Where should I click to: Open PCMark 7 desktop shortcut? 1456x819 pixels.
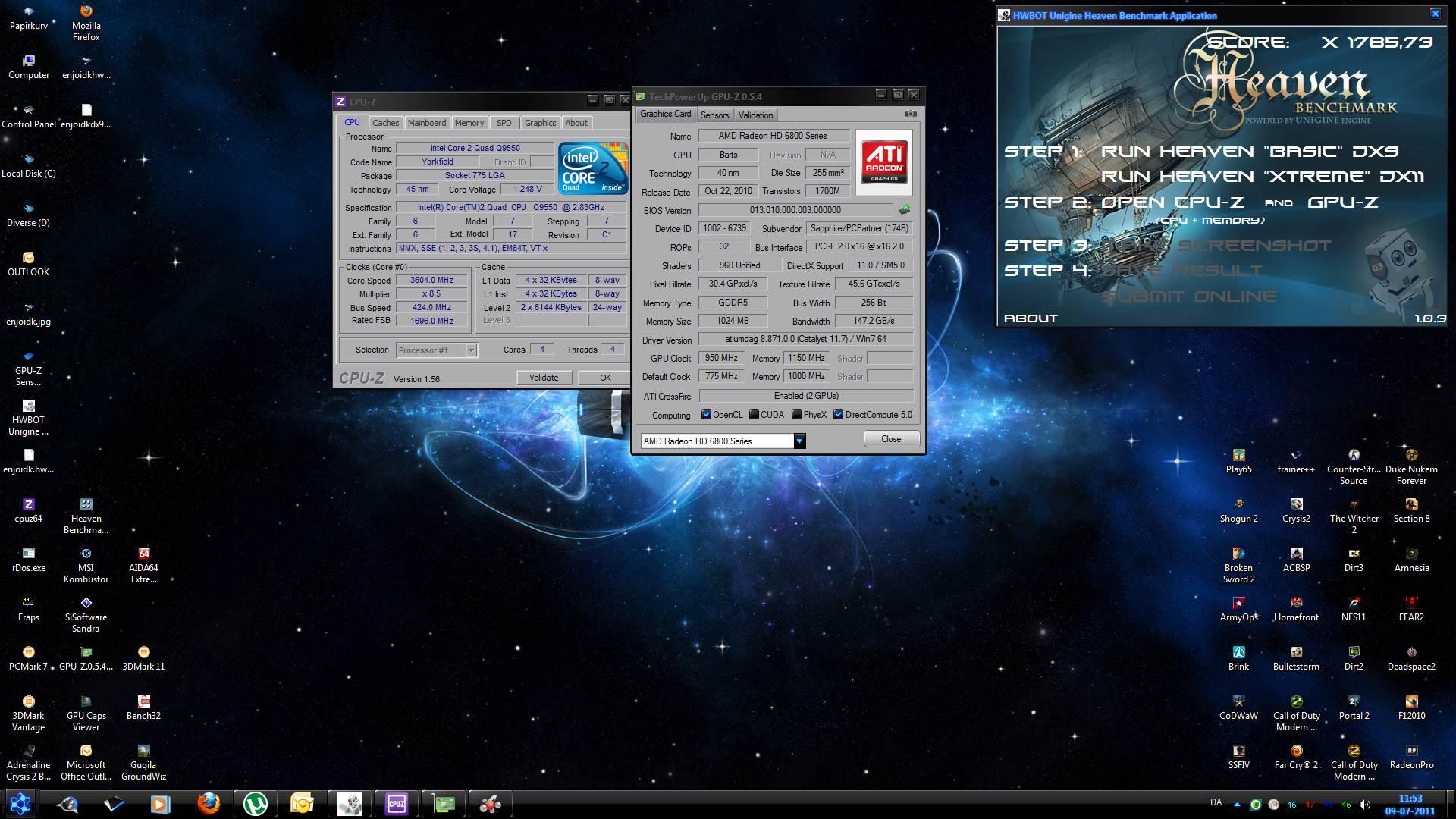click(29, 658)
